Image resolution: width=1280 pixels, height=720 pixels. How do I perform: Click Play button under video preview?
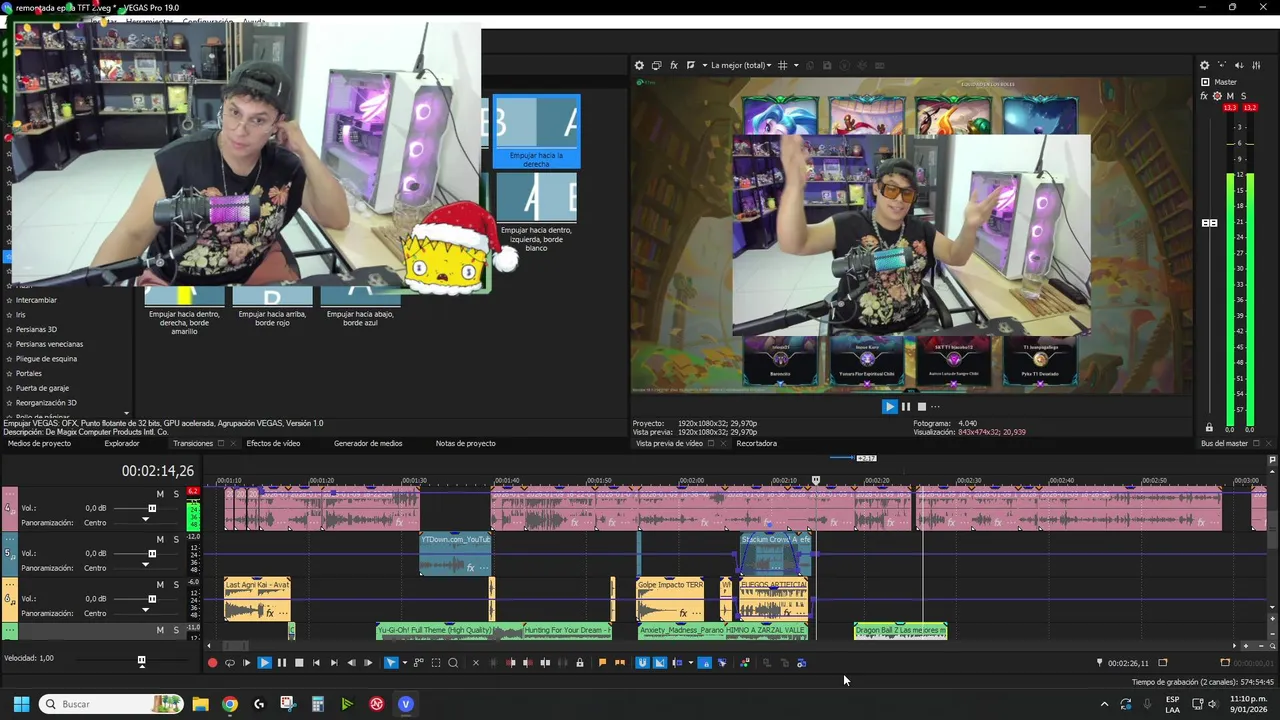click(x=889, y=406)
